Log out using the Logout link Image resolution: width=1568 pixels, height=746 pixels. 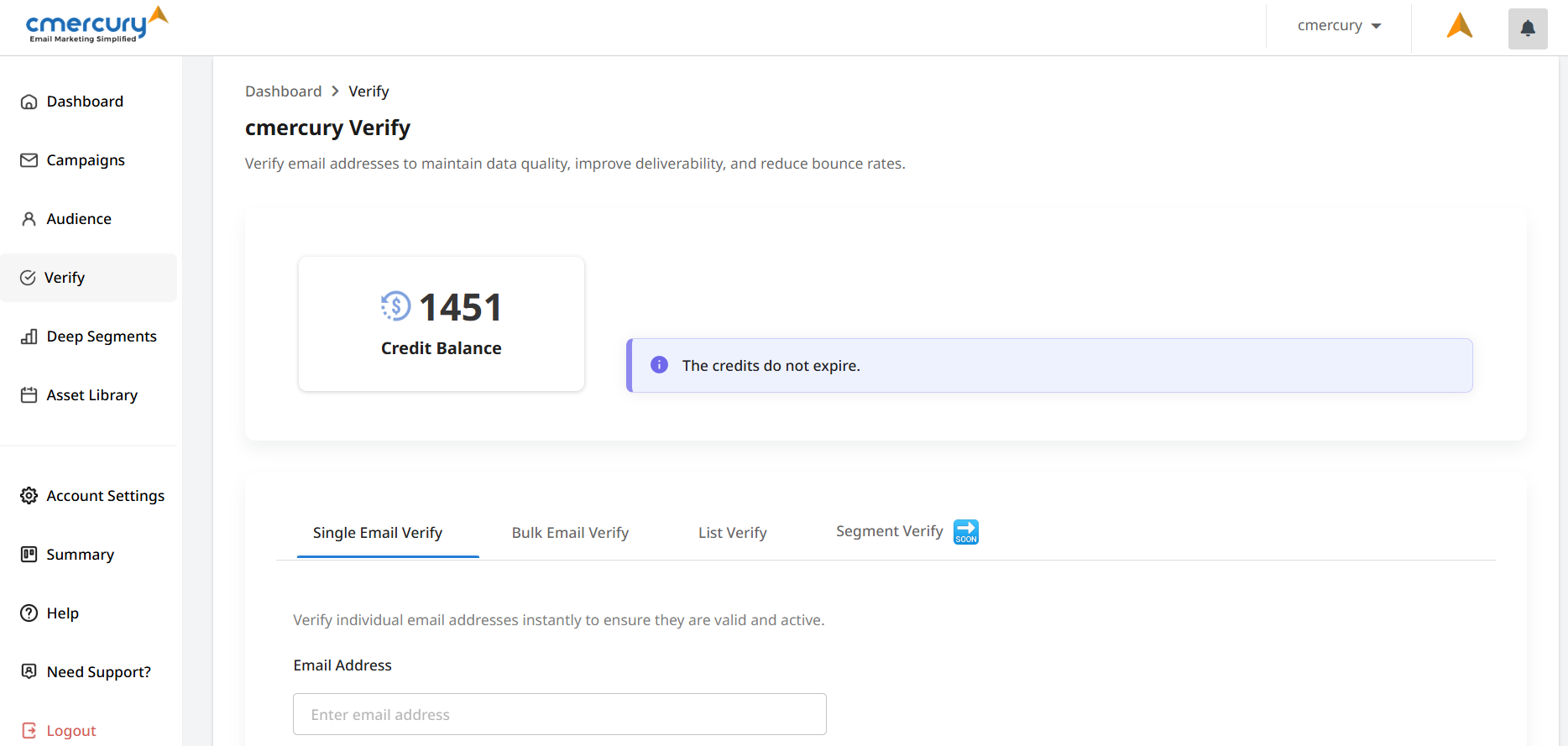point(71,731)
